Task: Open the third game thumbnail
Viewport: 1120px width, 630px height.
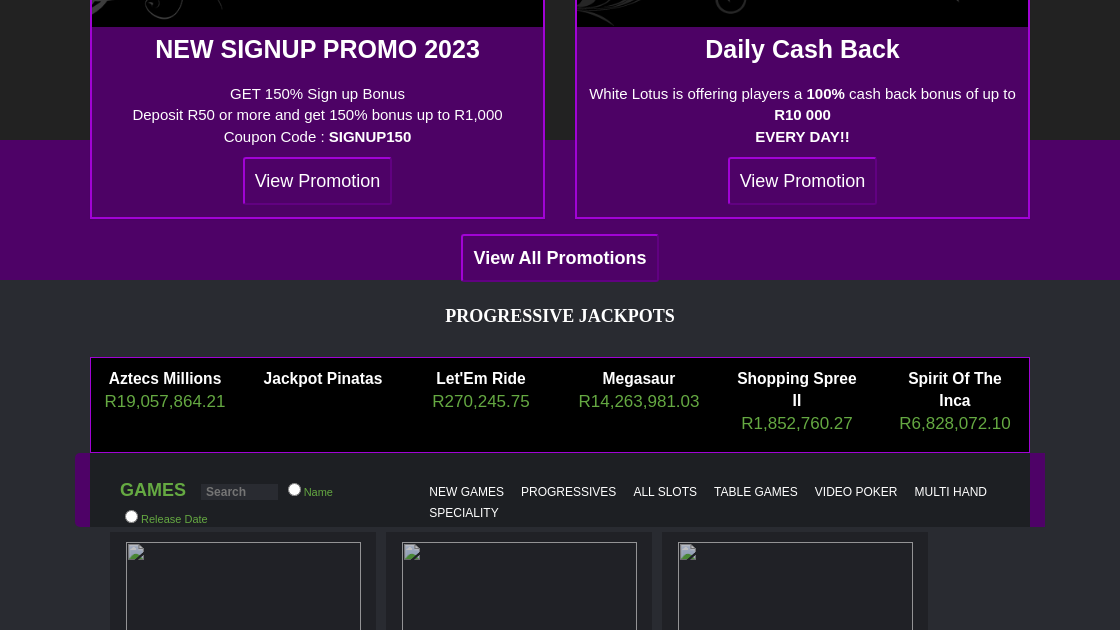Action: 795,585
